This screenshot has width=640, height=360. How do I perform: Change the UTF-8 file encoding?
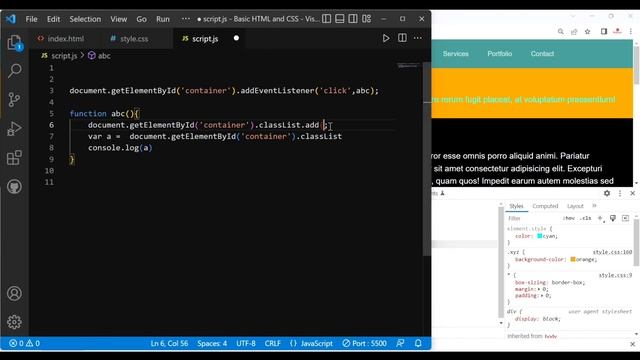pyautogui.click(x=246, y=343)
